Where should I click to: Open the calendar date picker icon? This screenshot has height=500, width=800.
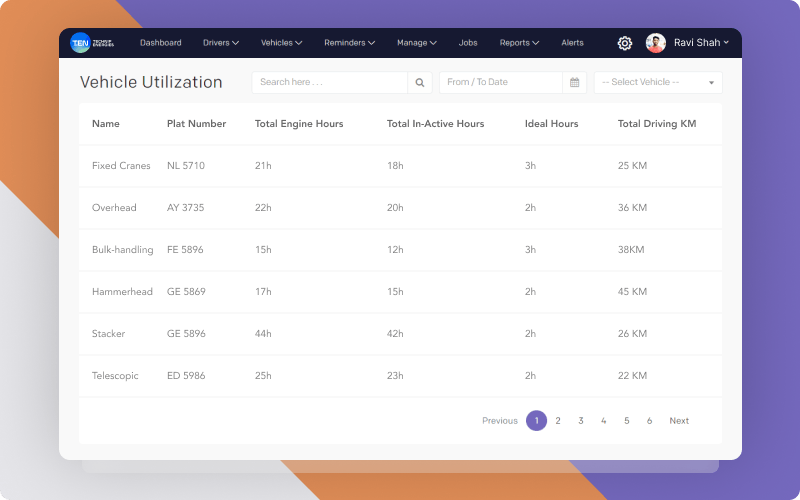coord(574,83)
